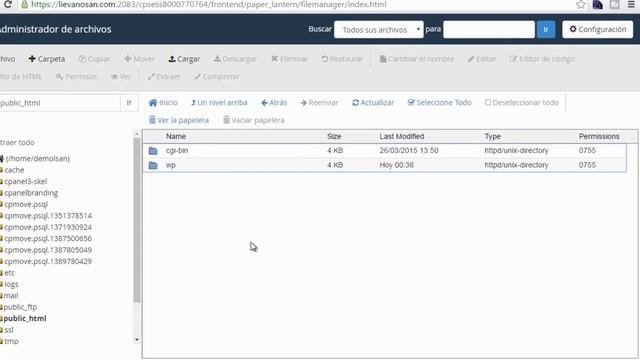Click Deseleccionar todo
Screen dimensions: 640x360
pyautogui.click(x=522, y=102)
